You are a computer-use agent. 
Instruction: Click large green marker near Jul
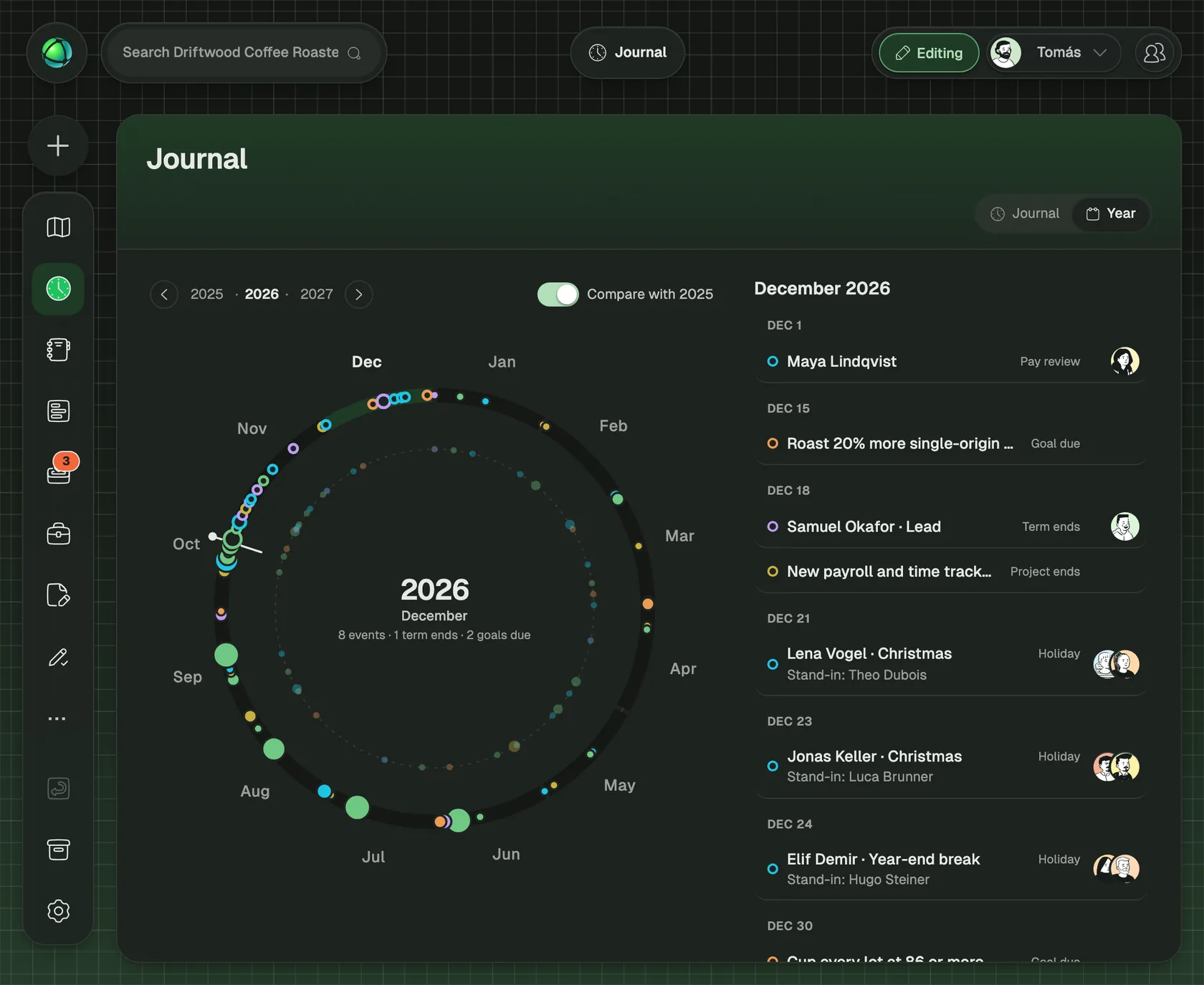(x=357, y=807)
